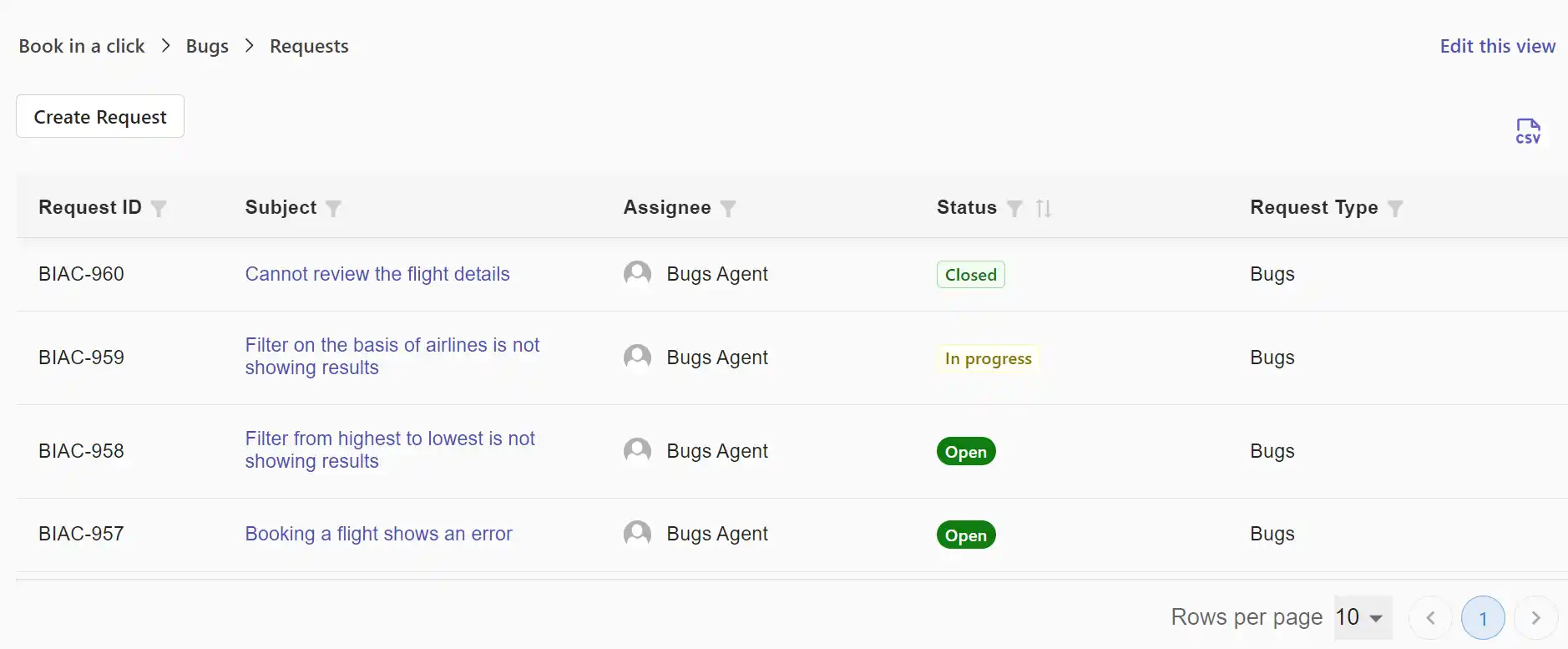Go to Book in a click breadcrumb

coord(82,46)
